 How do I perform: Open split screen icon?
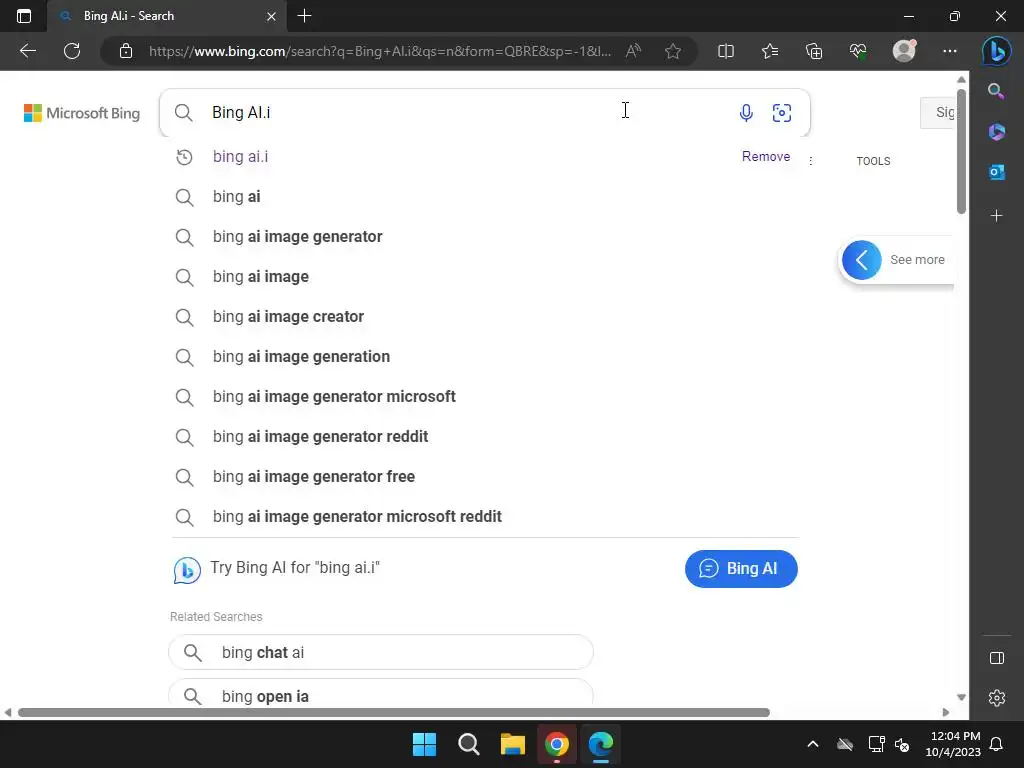[726, 51]
